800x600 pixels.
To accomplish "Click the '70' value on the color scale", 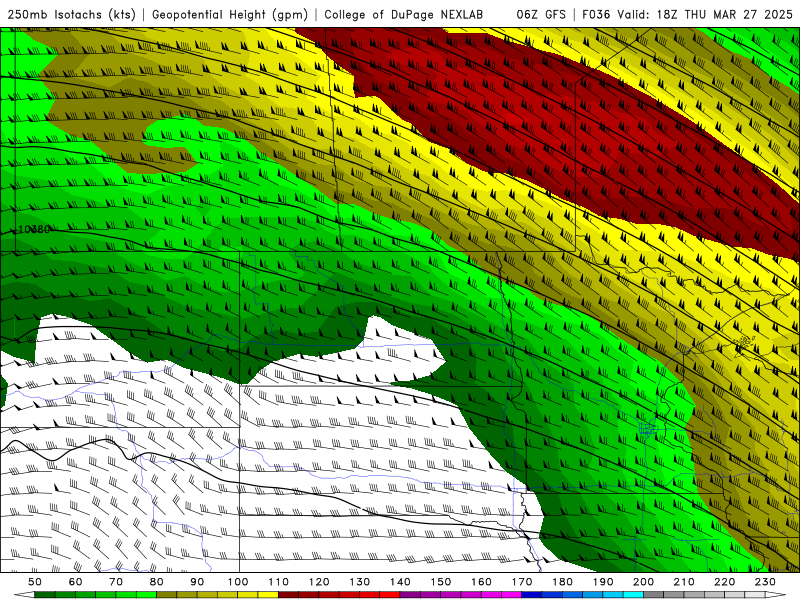I will tap(116, 582).
